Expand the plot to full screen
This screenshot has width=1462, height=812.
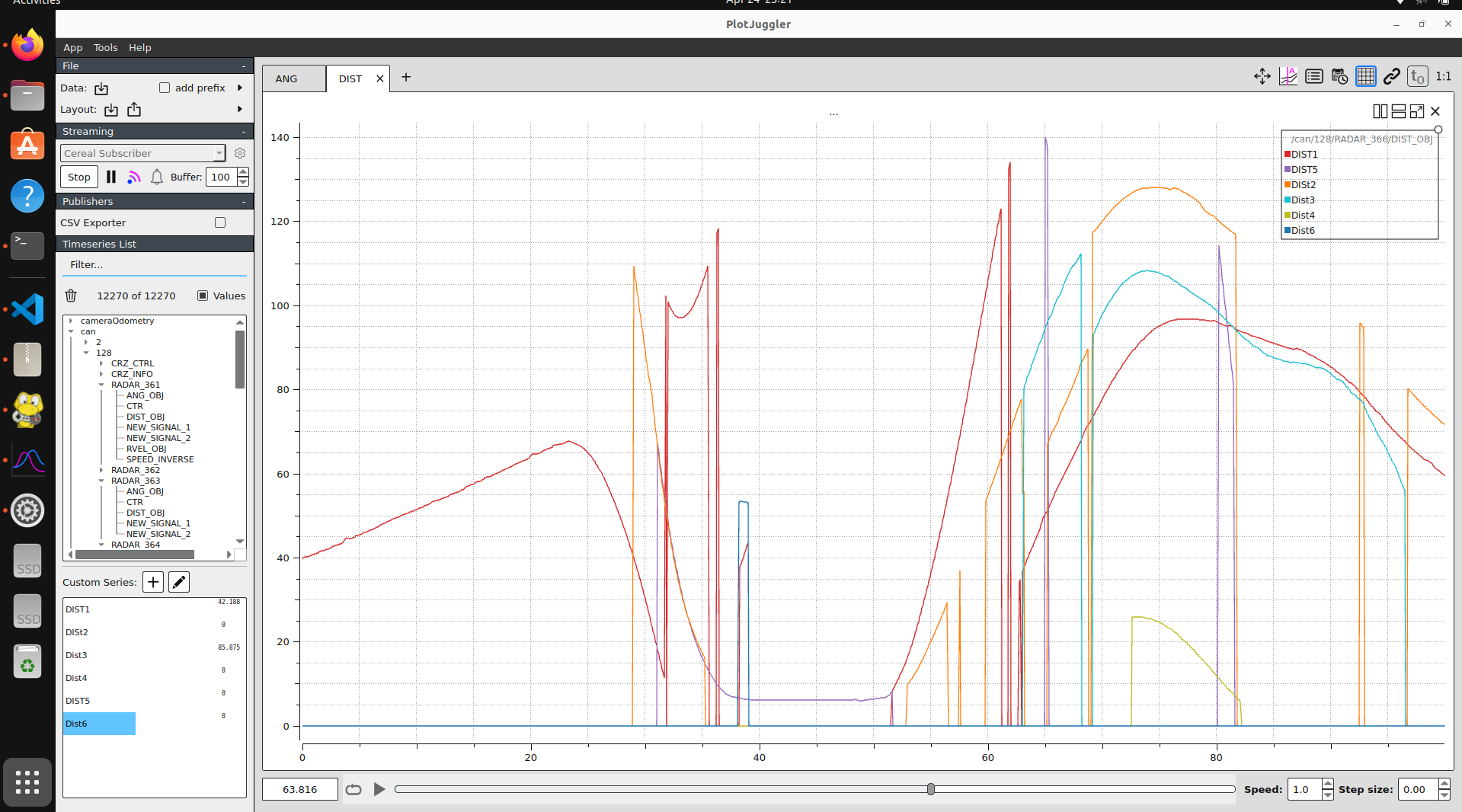[1416, 111]
